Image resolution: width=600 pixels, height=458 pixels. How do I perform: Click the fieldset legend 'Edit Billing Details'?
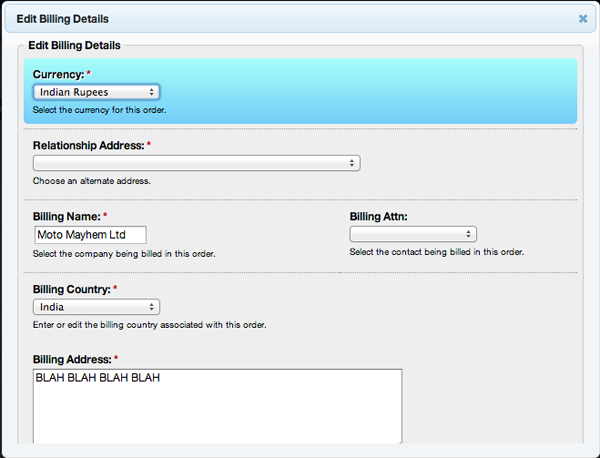point(74,45)
